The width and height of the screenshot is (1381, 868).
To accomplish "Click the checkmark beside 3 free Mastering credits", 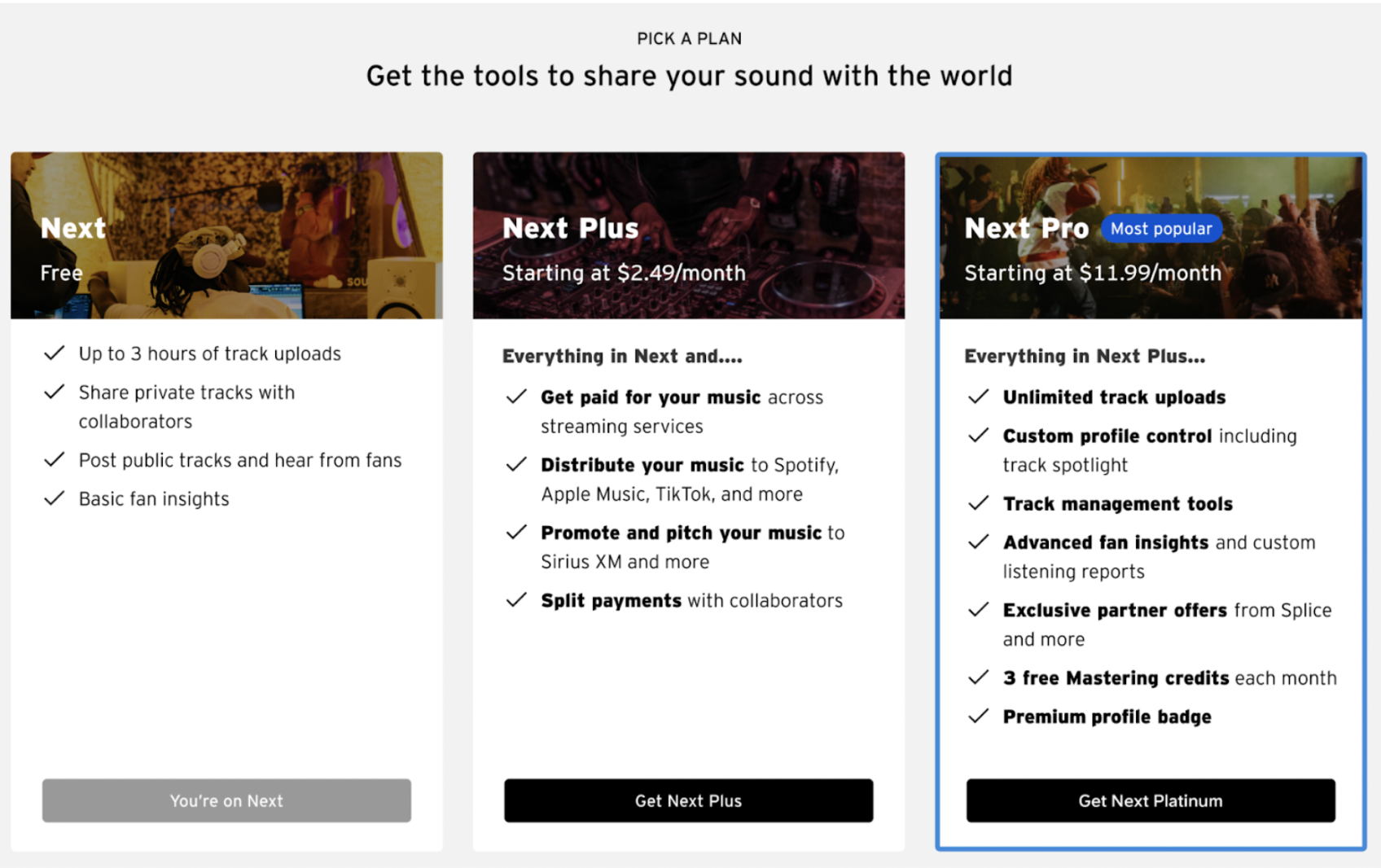I will pyautogui.click(x=979, y=677).
